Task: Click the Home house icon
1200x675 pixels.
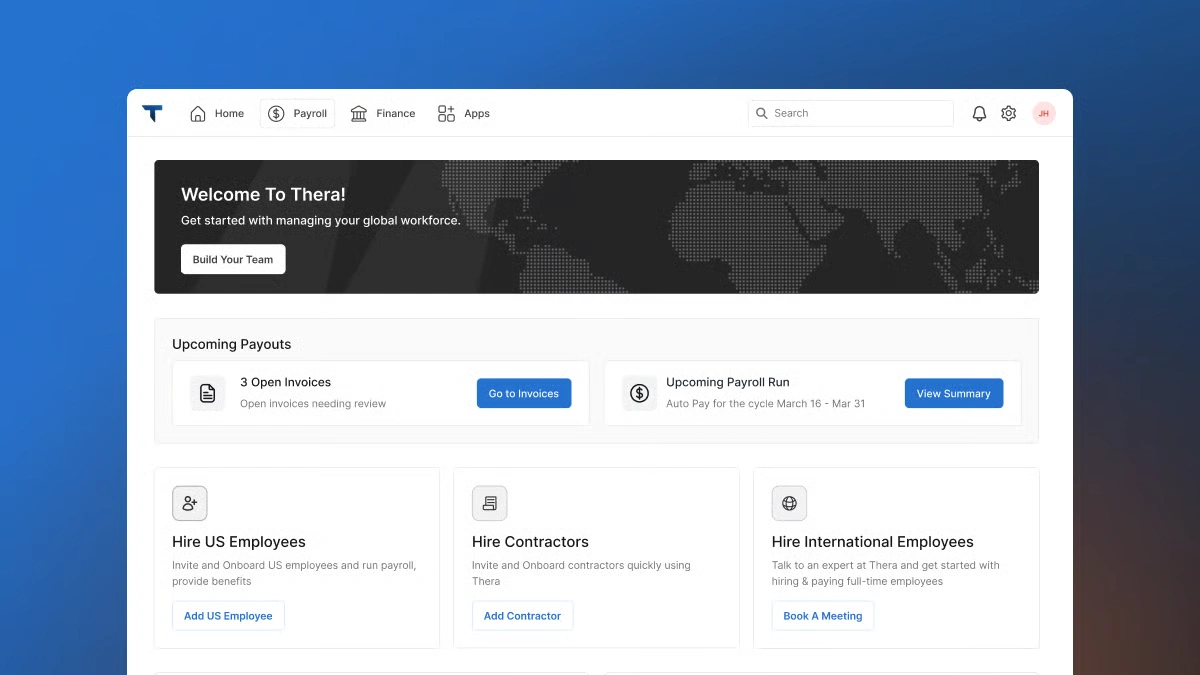Action: [x=198, y=113]
